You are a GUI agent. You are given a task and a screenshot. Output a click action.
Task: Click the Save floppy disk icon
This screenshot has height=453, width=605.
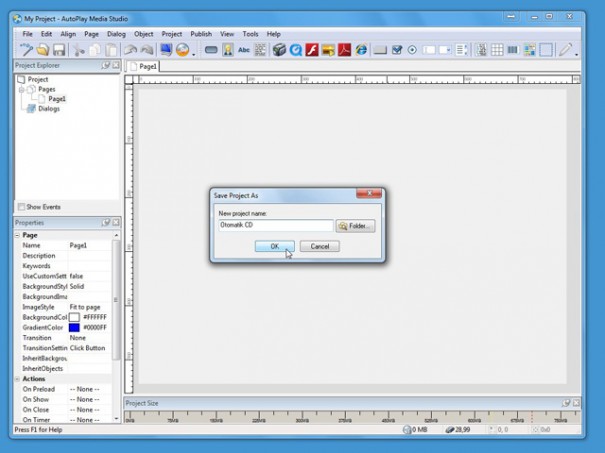point(59,50)
